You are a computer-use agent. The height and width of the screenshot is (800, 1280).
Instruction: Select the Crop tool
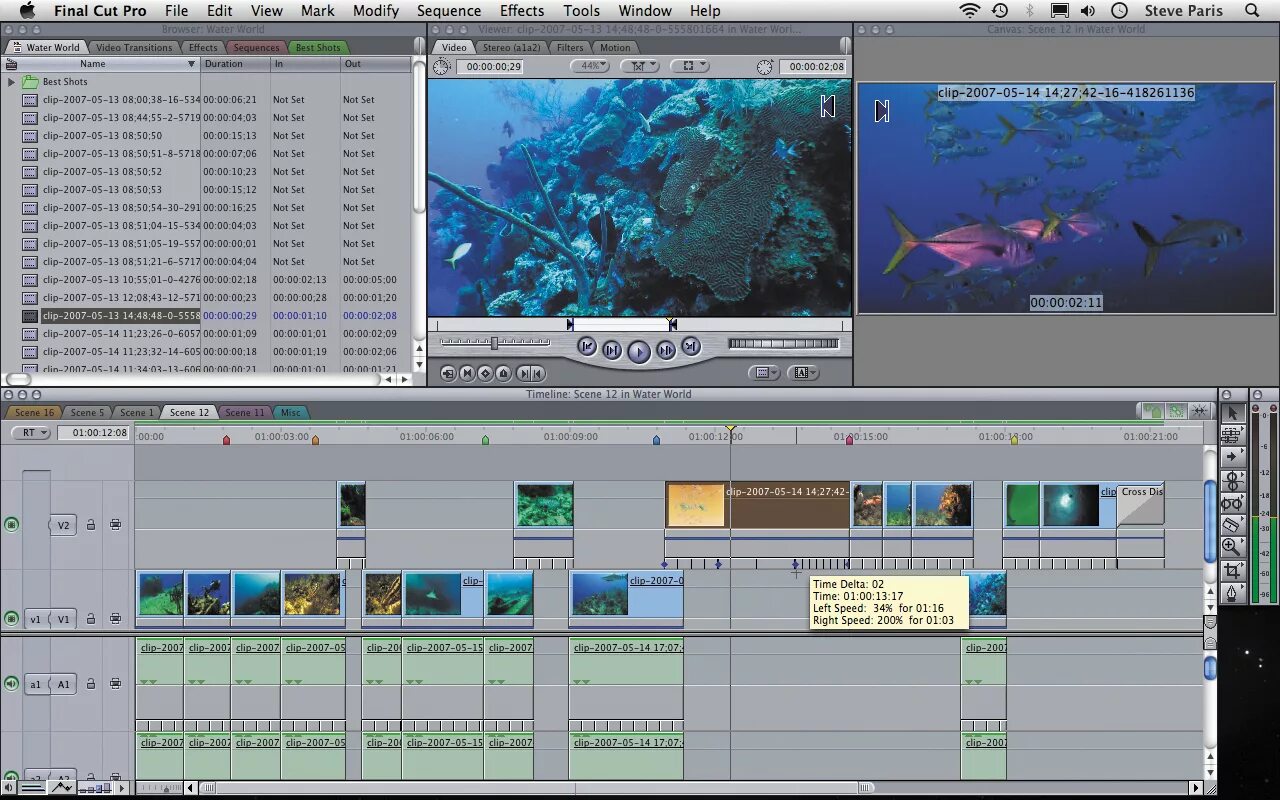coord(1232,570)
